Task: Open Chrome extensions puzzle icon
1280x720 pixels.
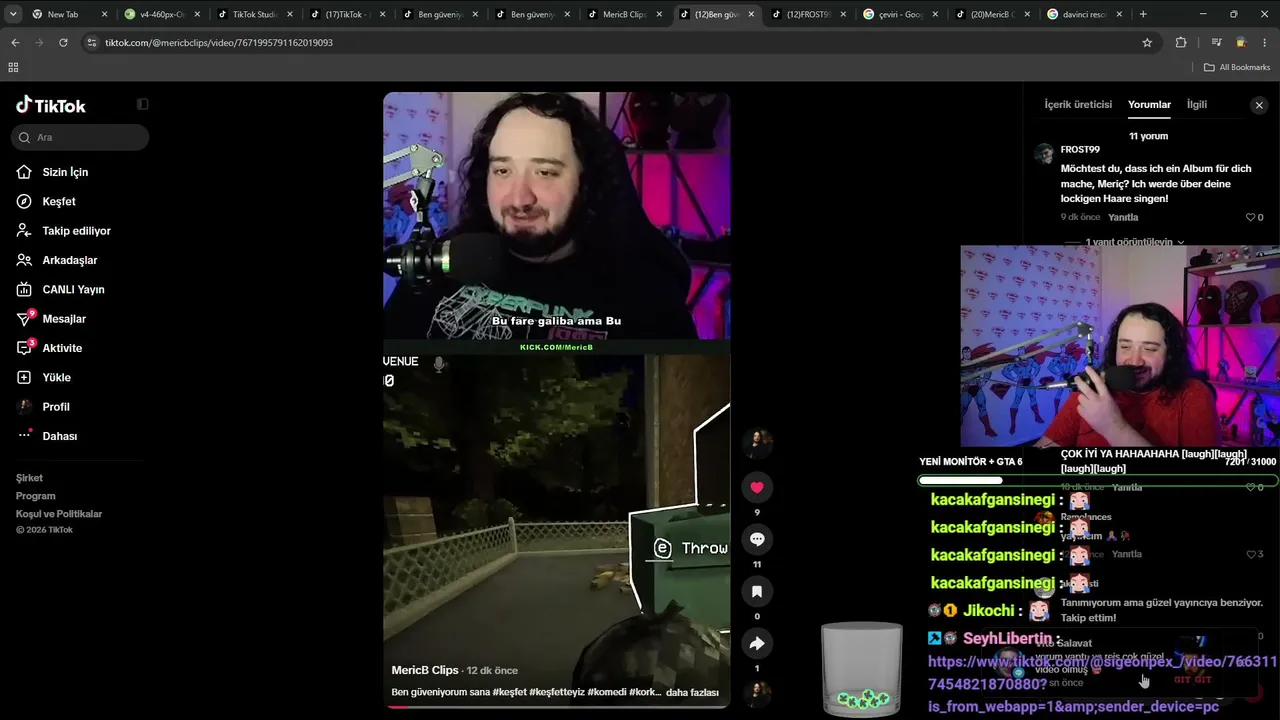Action: pyautogui.click(x=1181, y=43)
